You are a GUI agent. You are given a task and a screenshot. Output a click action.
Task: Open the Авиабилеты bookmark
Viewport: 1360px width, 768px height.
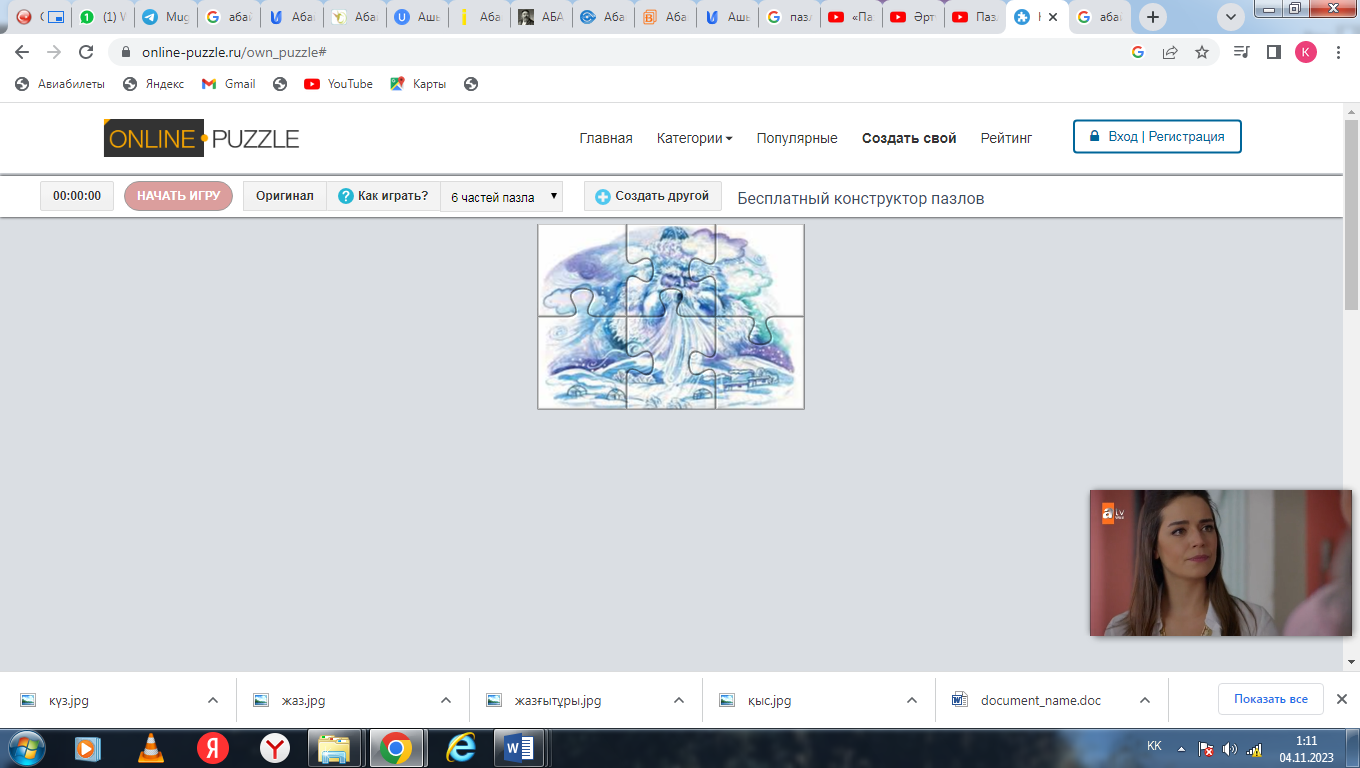pyautogui.click(x=60, y=84)
